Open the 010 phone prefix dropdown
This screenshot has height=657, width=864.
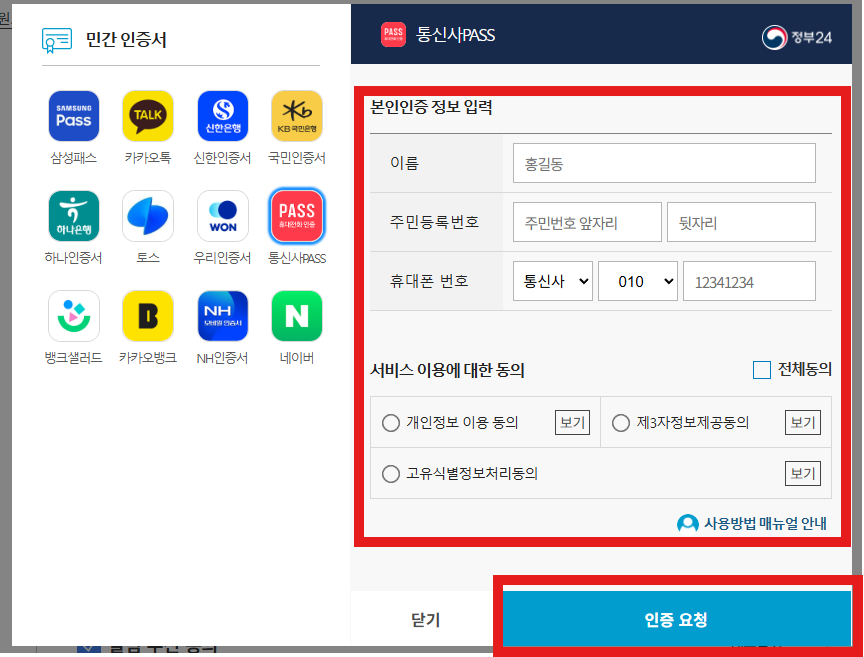pos(638,282)
